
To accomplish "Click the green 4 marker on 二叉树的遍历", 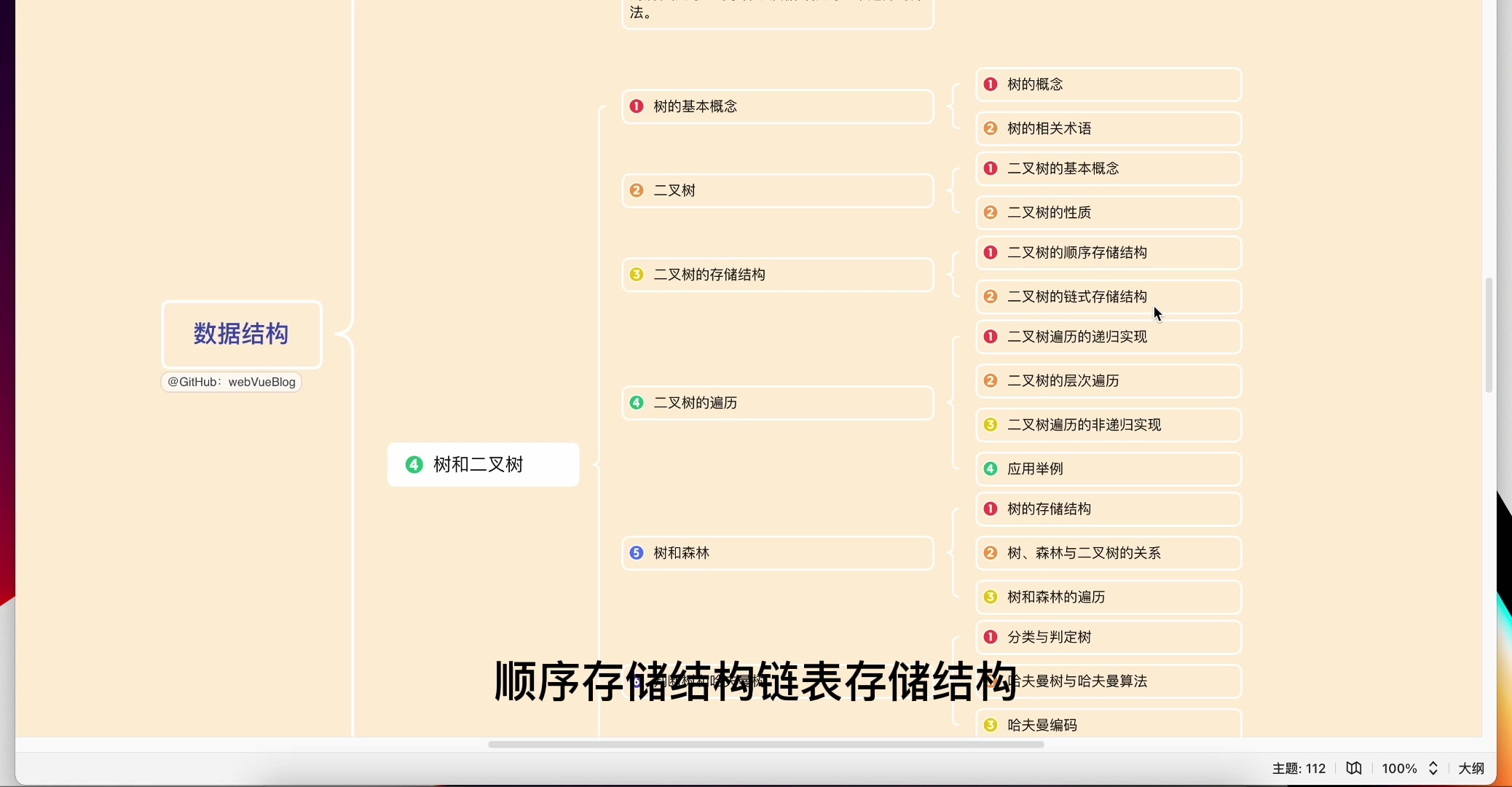I will [x=637, y=403].
